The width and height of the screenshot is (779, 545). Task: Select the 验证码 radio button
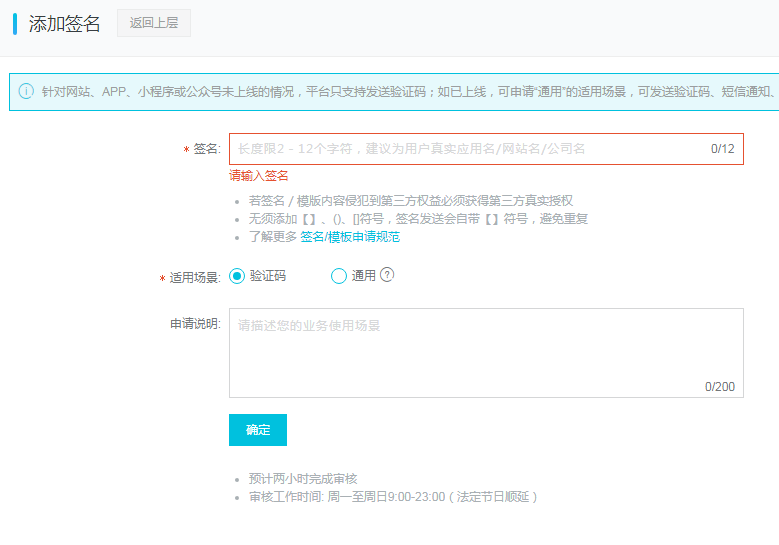[237, 276]
